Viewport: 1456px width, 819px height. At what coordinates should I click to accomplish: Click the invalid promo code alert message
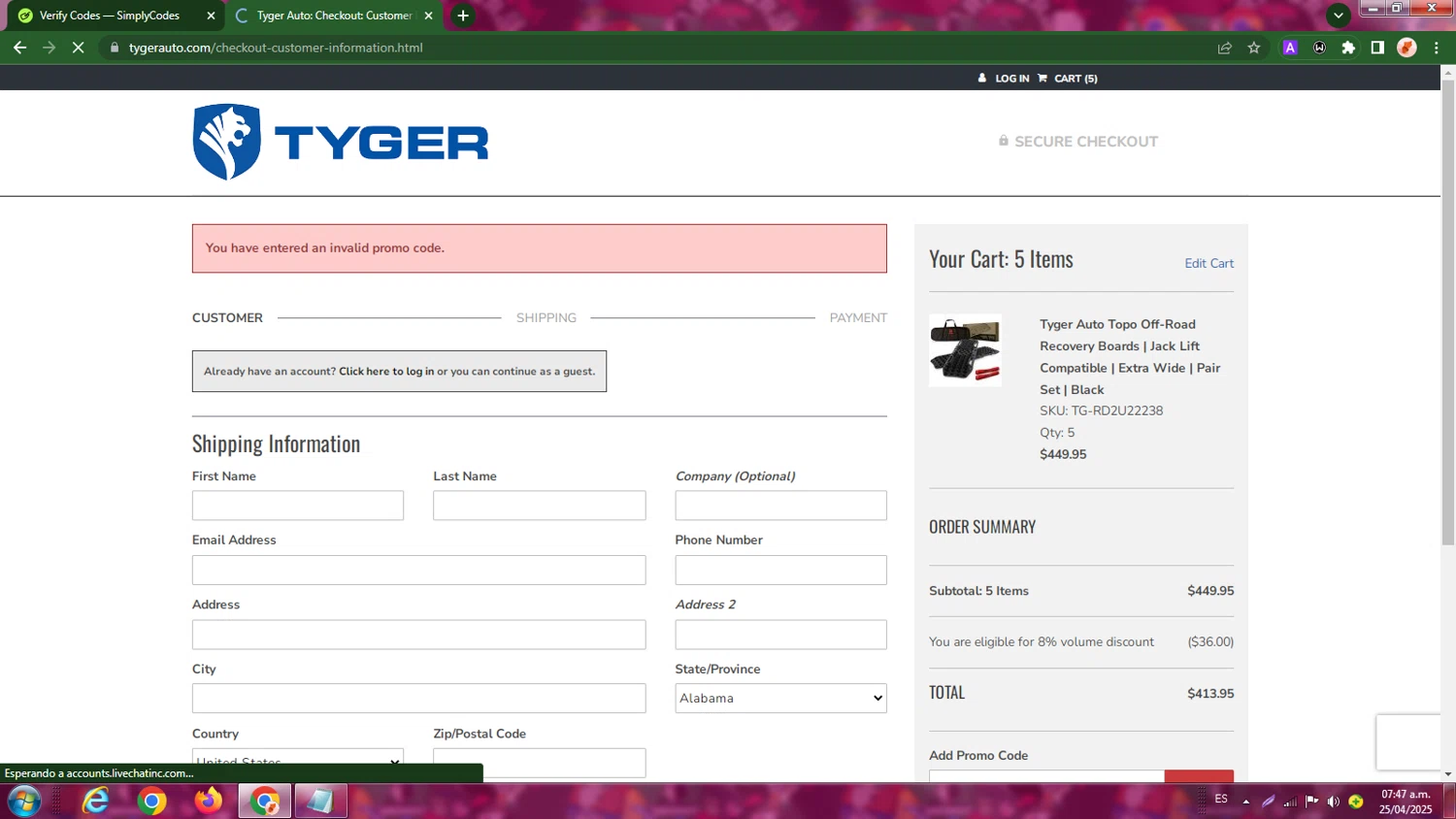(539, 248)
